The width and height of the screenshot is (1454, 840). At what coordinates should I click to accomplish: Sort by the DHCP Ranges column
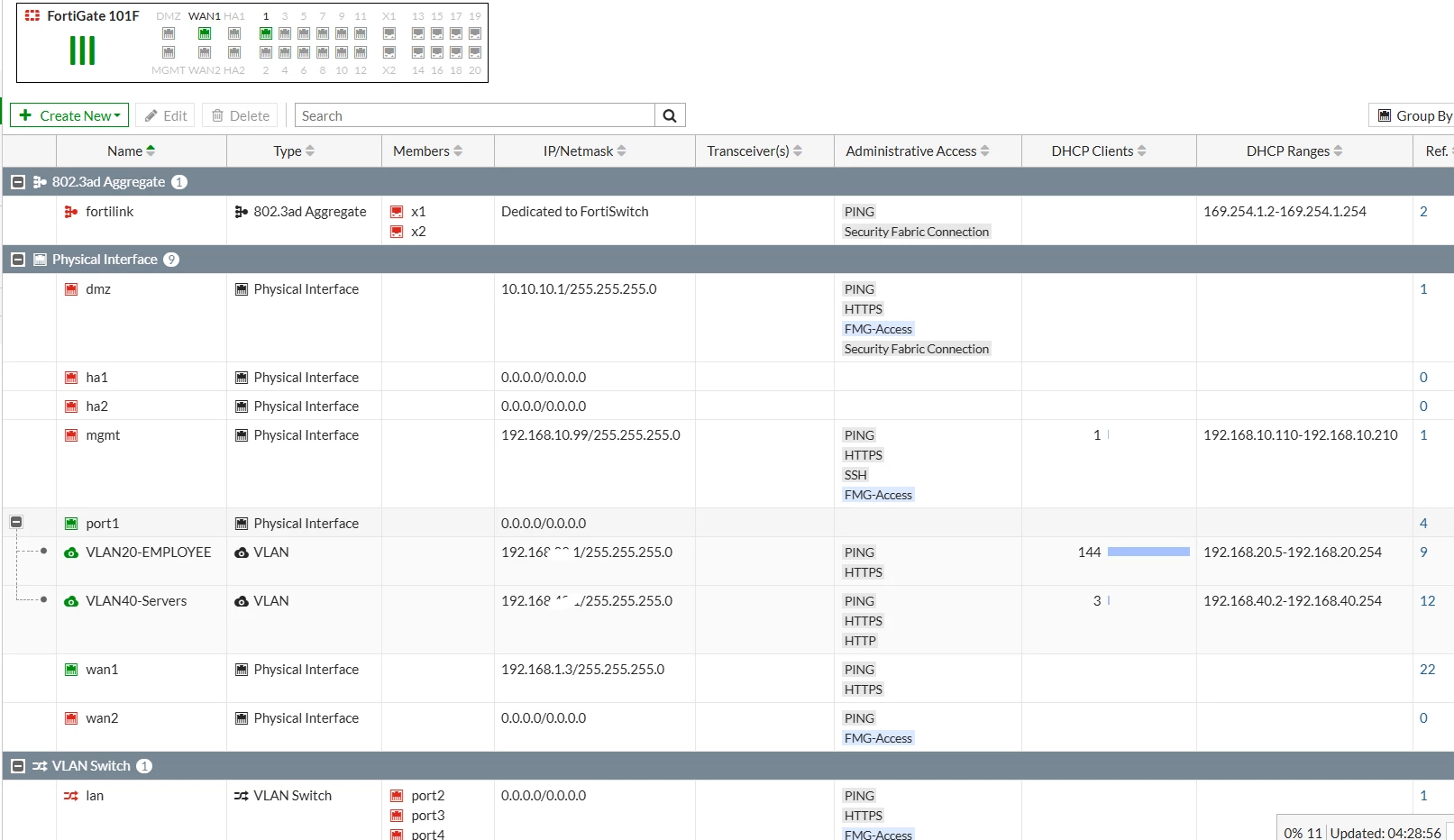(1294, 151)
